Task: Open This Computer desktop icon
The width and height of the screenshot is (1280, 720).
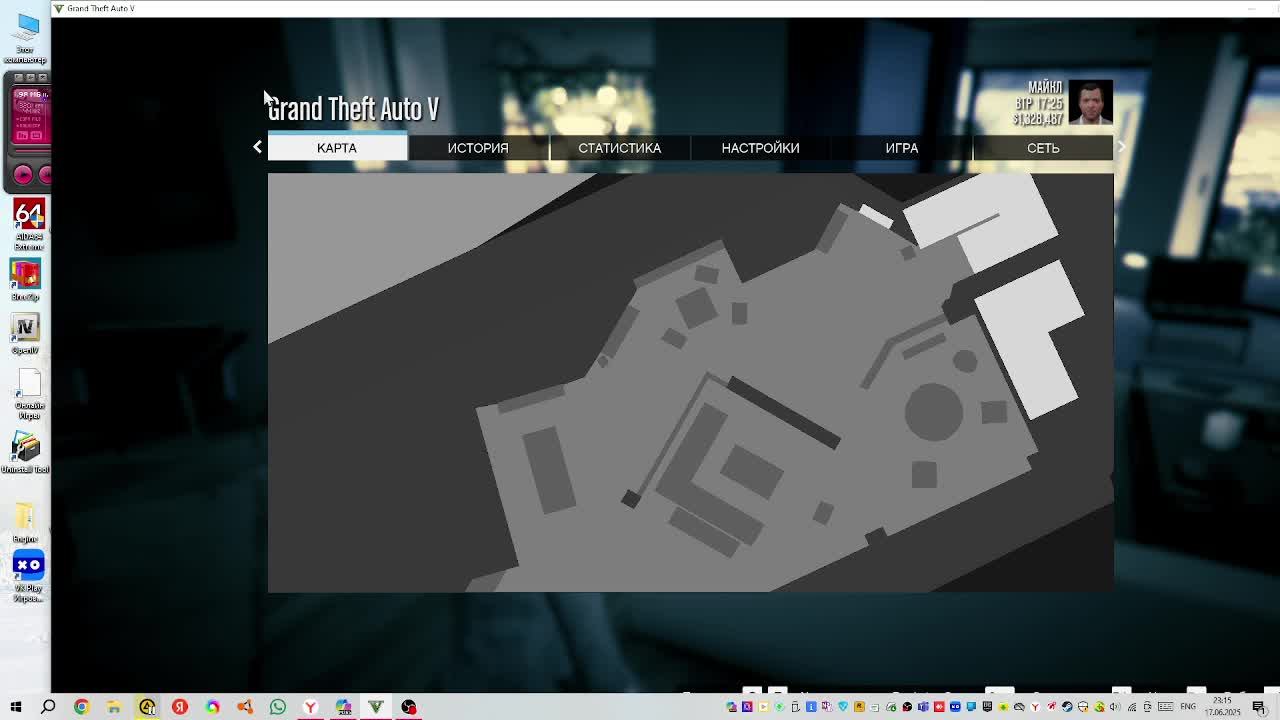Action: click(27, 38)
